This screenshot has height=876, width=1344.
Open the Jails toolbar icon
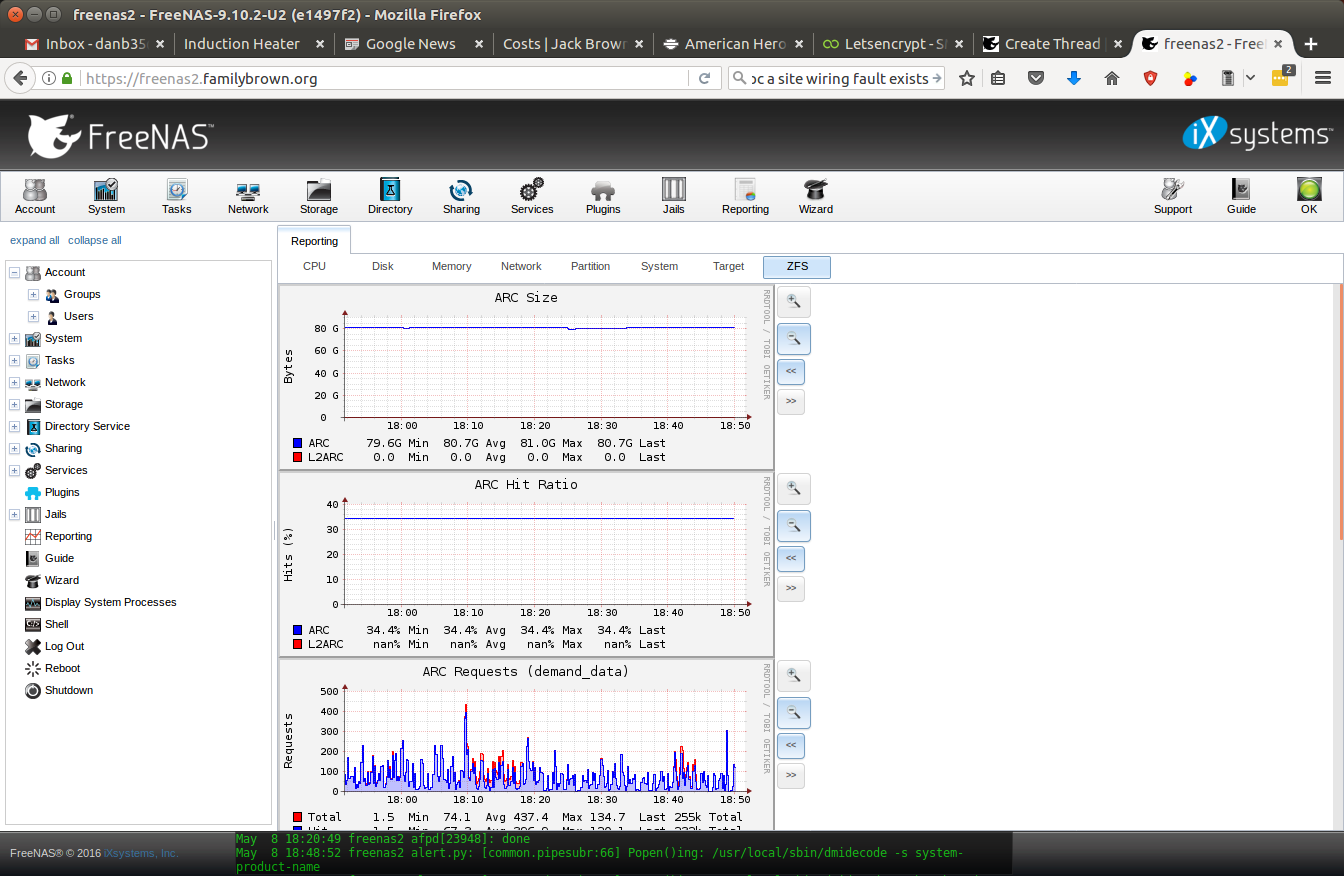coord(673,196)
